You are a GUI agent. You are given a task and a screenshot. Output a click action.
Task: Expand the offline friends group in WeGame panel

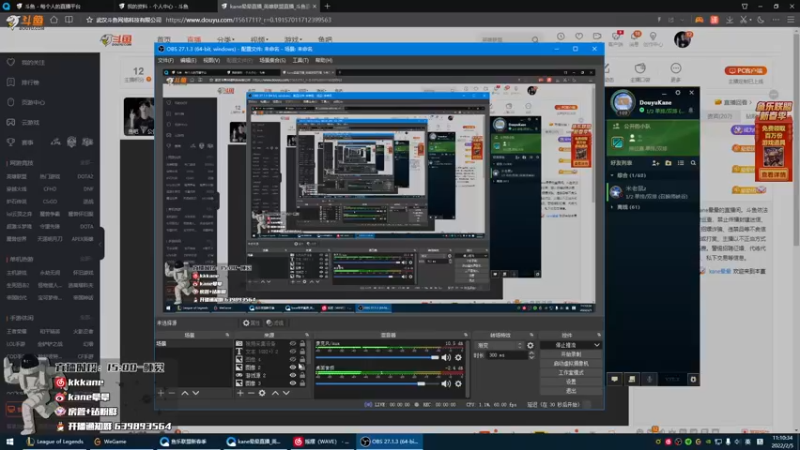[x=613, y=207]
